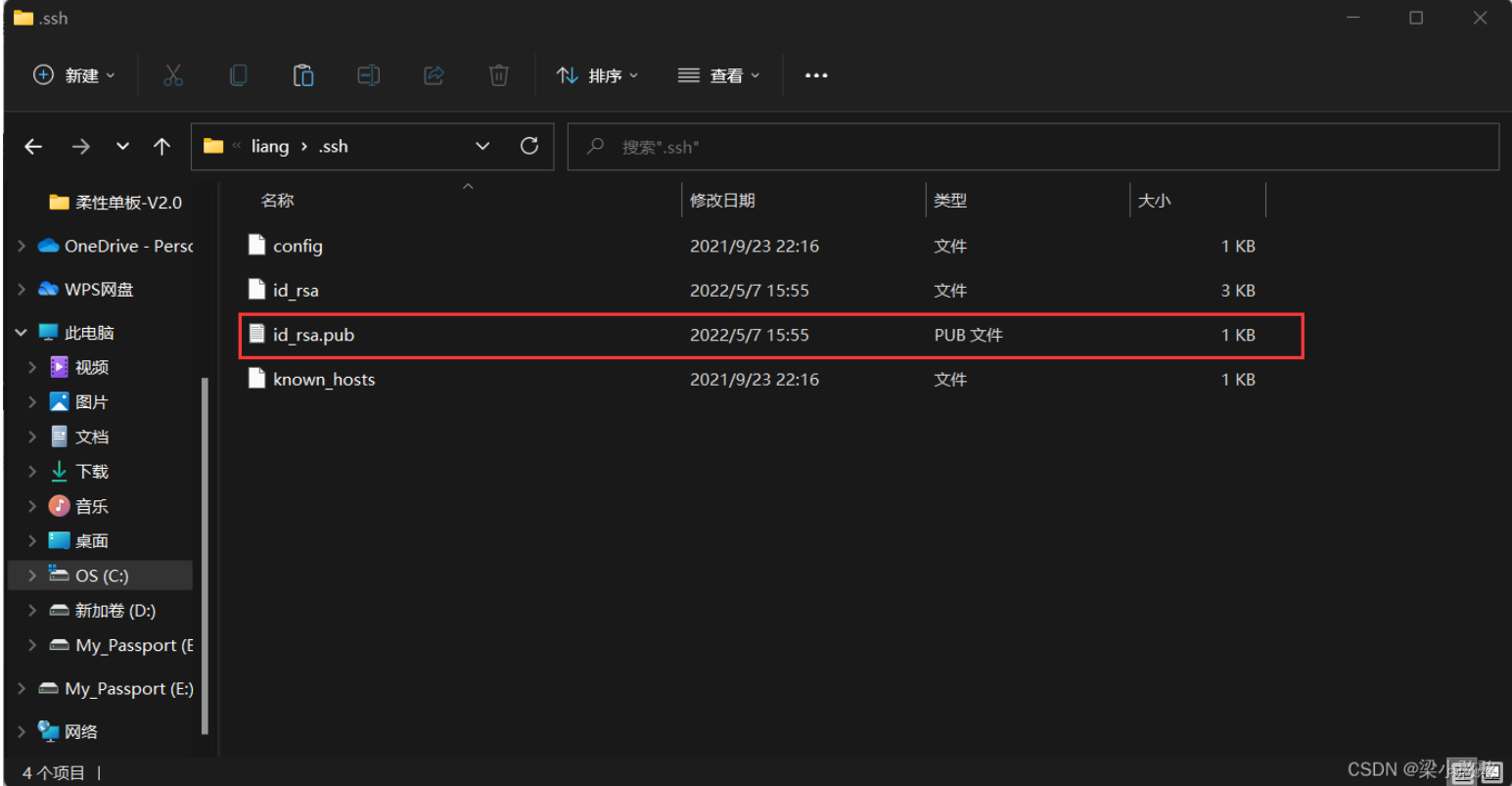
Task: Collapse the 此电脑 tree node
Action: (22, 333)
